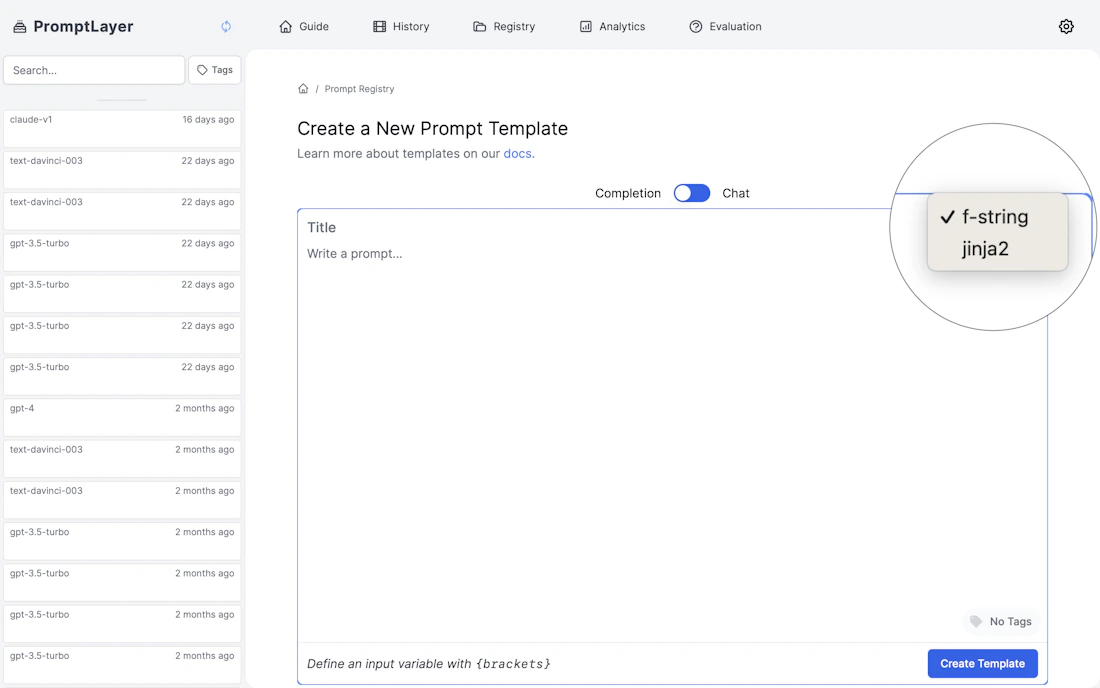Click the Analytics chart icon

pyautogui.click(x=585, y=26)
